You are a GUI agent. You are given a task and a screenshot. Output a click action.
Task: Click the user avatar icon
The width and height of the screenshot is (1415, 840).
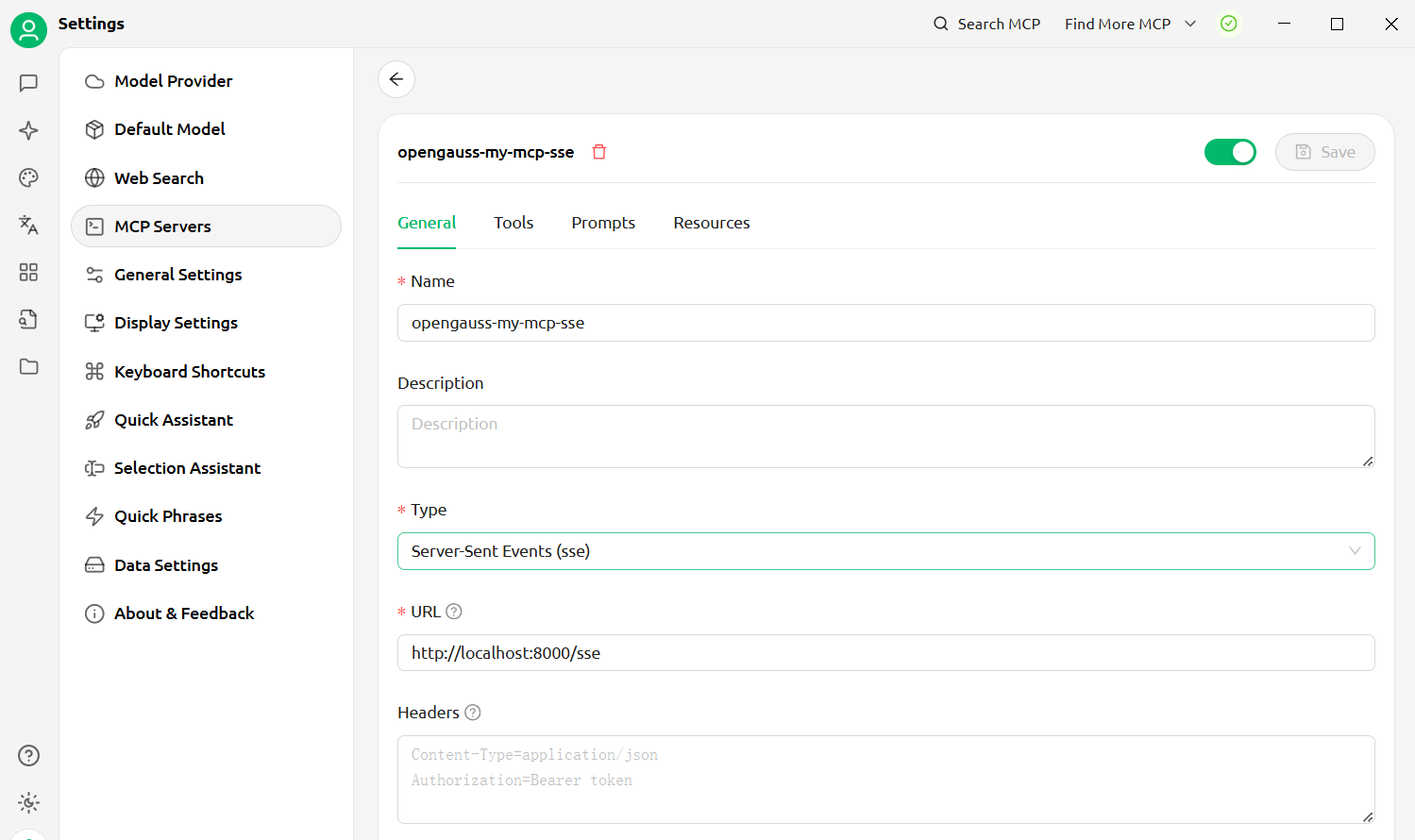point(28,30)
